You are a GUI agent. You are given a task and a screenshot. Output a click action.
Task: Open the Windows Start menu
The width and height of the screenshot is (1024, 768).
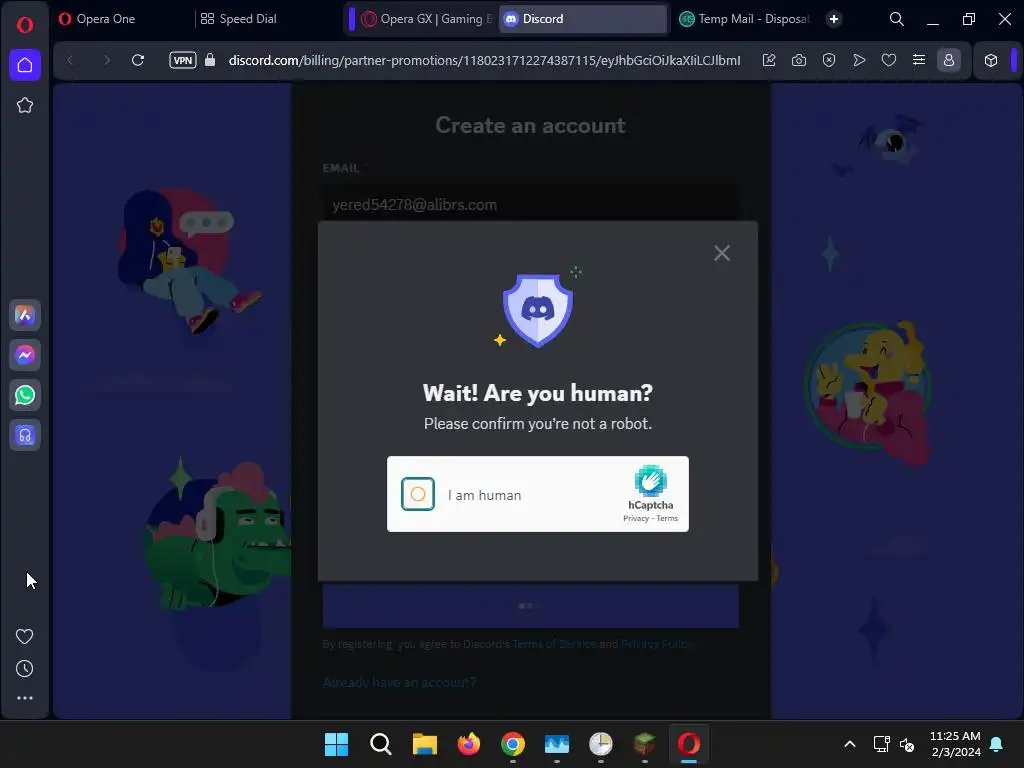point(336,744)
